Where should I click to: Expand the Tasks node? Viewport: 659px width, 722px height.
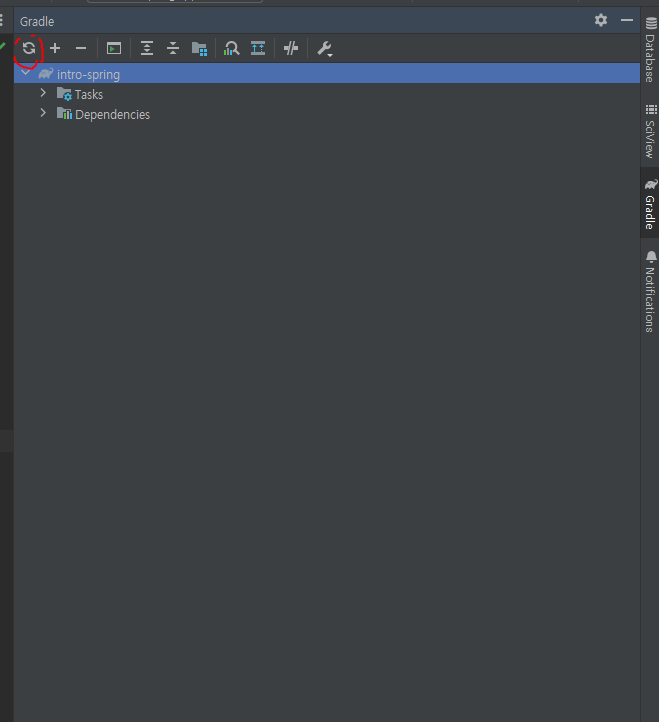tap(43, 93)
